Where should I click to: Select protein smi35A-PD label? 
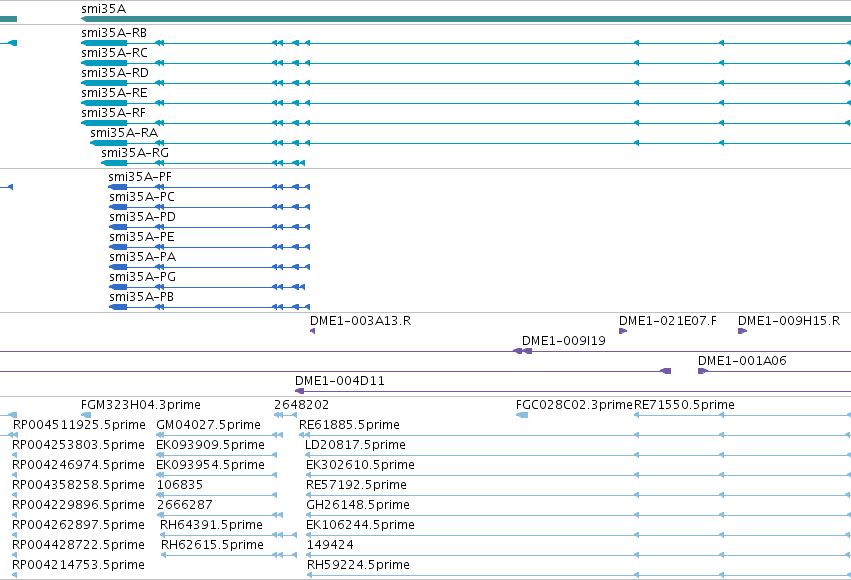pyautogui.click(x=142, y=217)
